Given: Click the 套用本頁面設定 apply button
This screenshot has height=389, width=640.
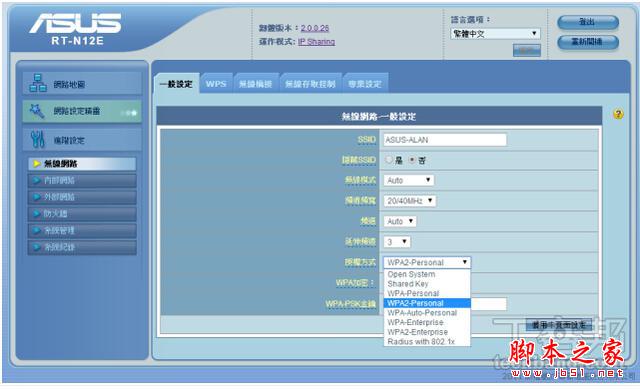Looking at the screenshot, I should click(559, 325).
